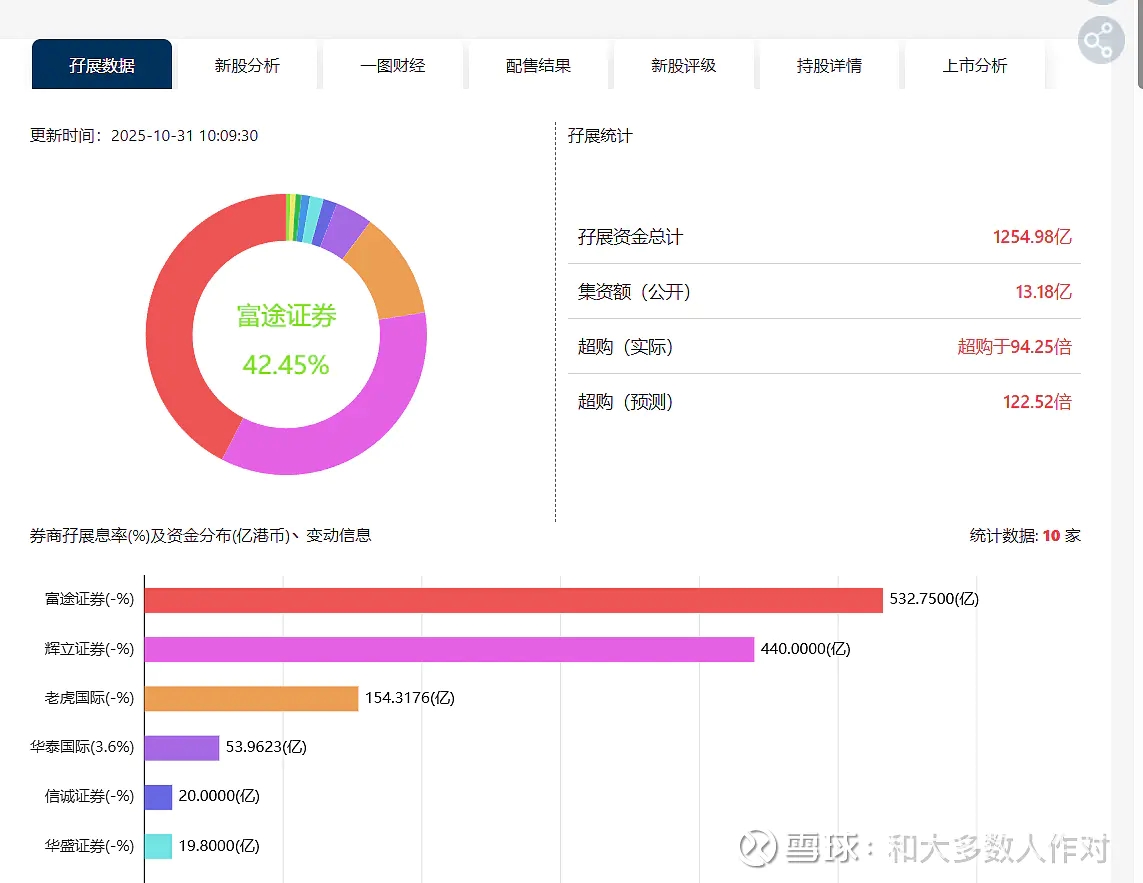Click the 孖展统计 heading
This screenshot has width=1143, height=883.
click(600, 136)
